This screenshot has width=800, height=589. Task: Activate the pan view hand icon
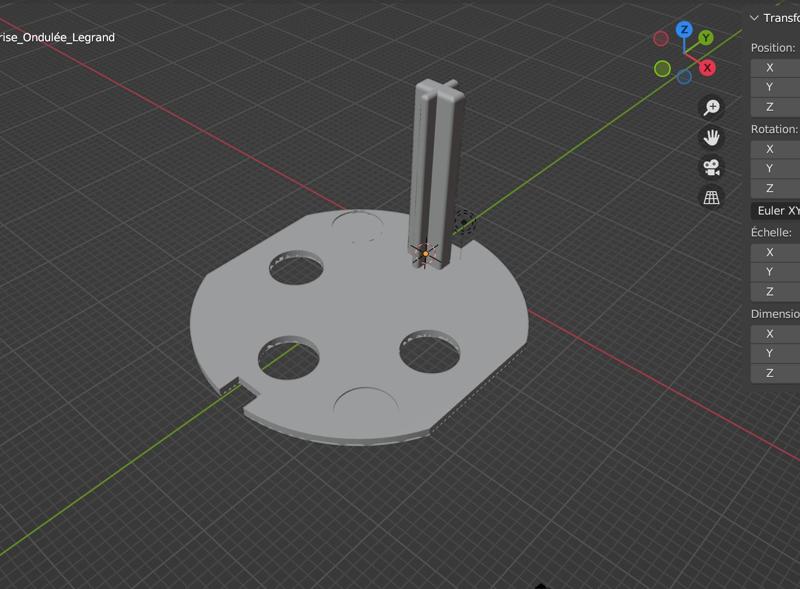[x=711, y=137]
